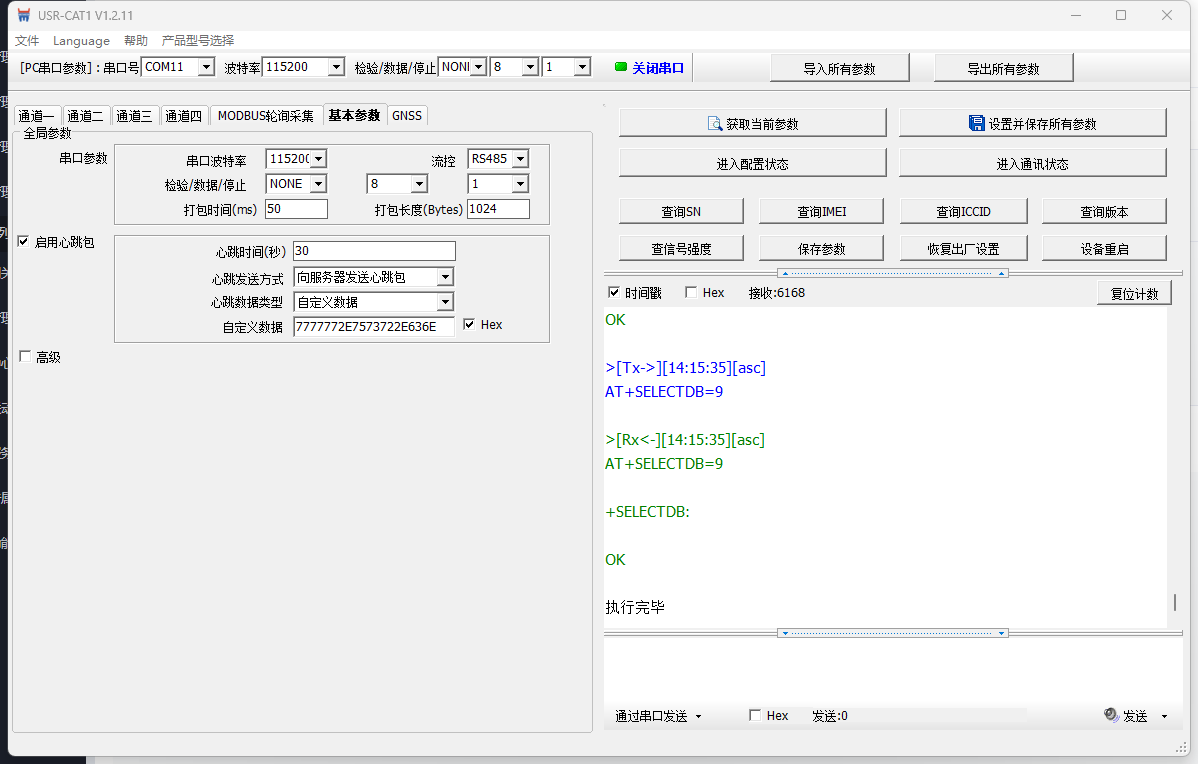The width and height of the screenshot is (1198, 764).
Task: Disable the 启用心跳包 checkbox
Action: (24, 242)
